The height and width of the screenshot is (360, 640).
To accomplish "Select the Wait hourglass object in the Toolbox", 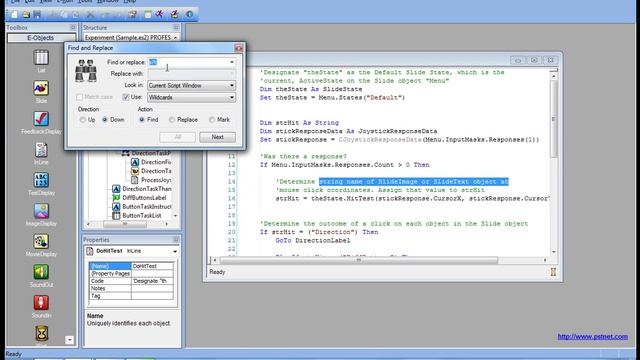I will [x=41, y=334].
